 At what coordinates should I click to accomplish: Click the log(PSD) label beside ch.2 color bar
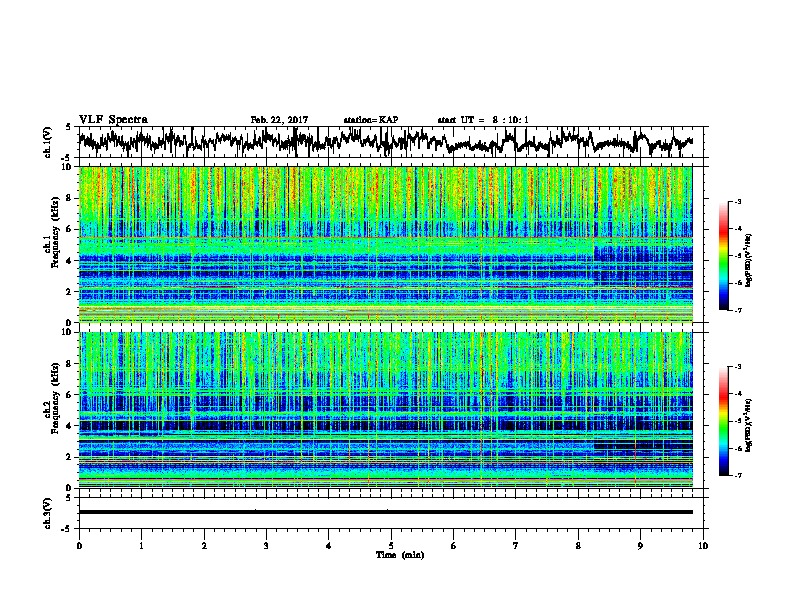pos(749,425)
